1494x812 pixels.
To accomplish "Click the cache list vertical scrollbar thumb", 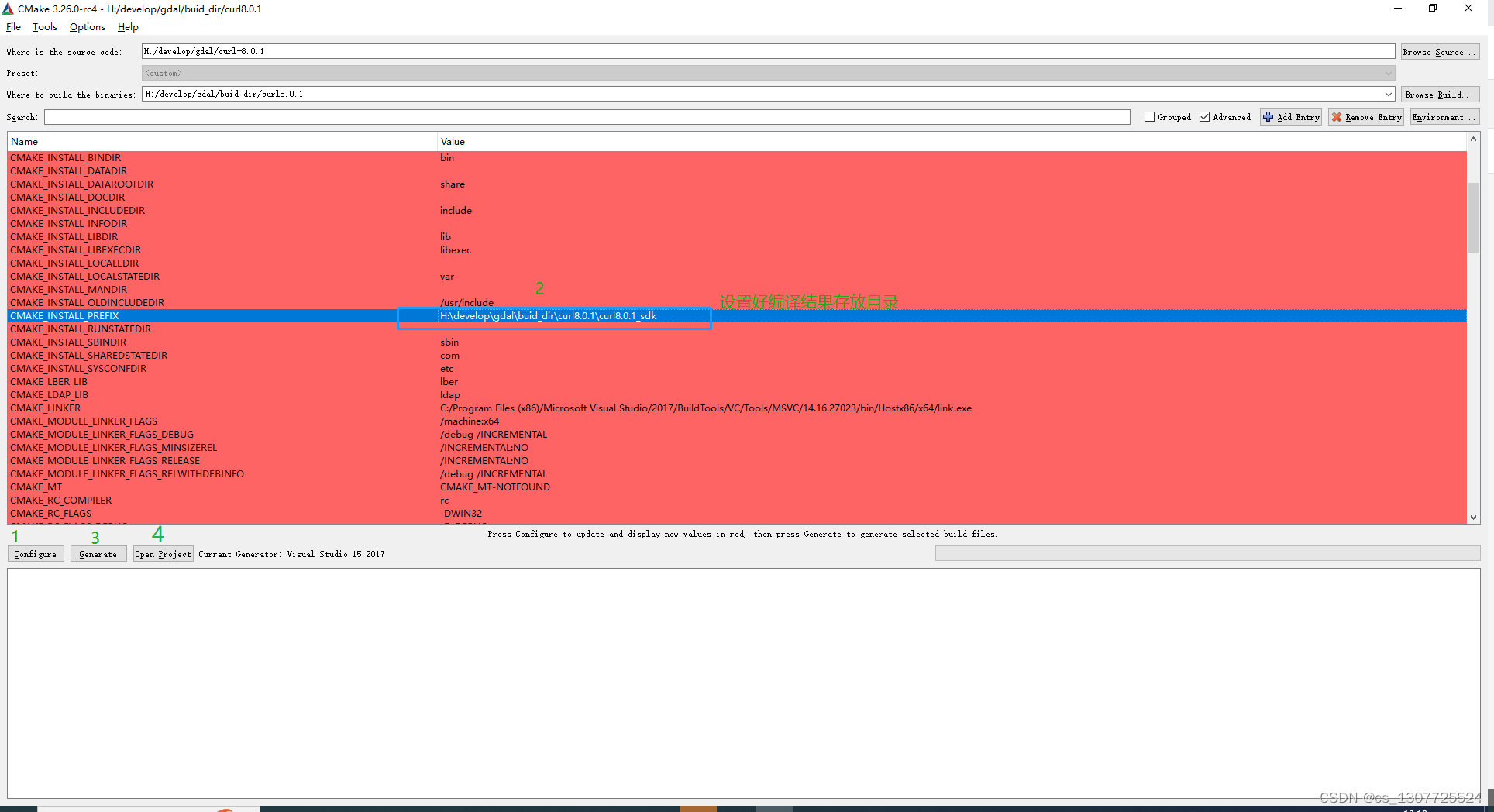I will click(1473, 218).
